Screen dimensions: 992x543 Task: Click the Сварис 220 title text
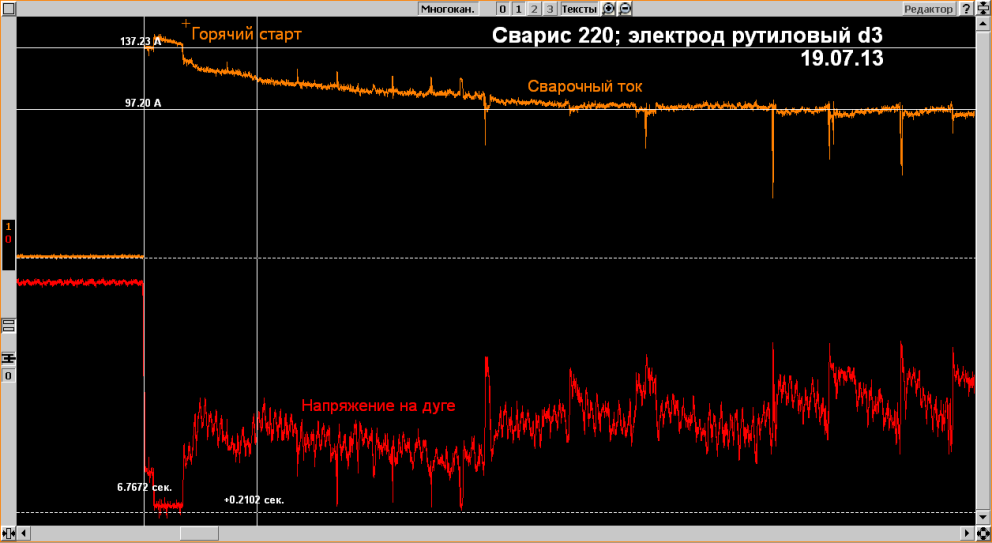(x=687, y=35)
